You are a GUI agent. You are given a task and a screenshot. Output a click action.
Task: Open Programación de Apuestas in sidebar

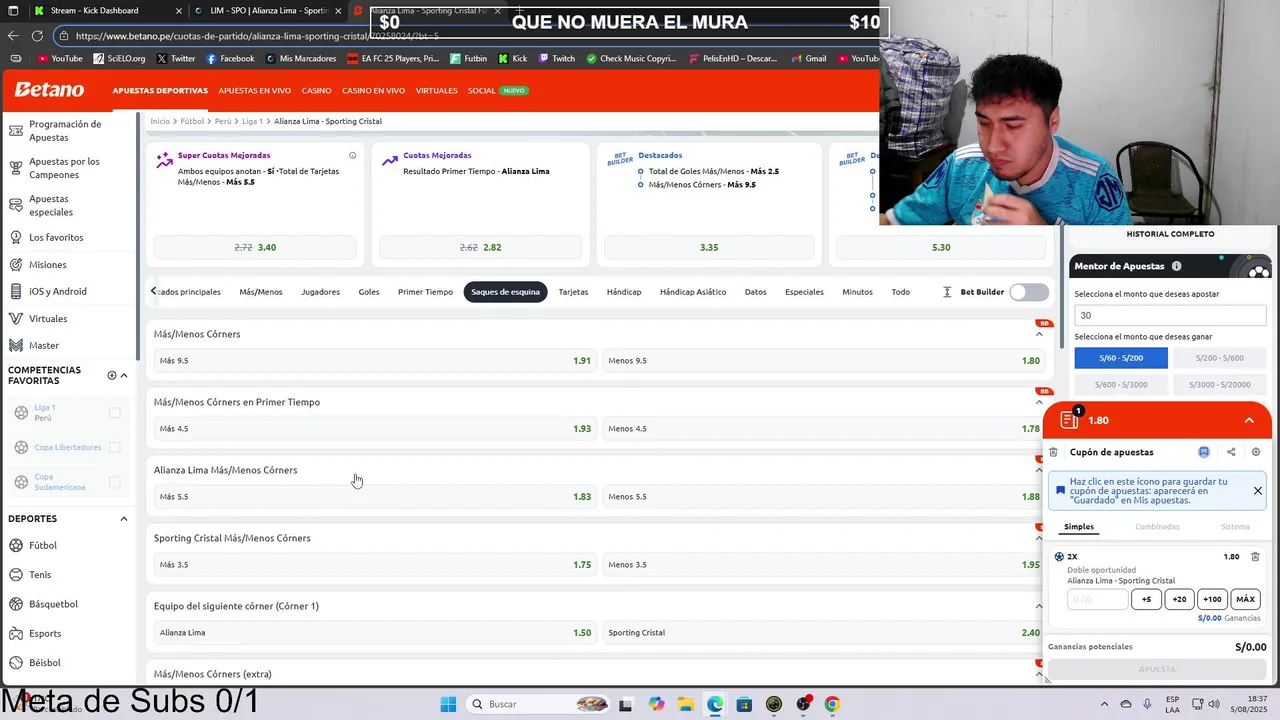66,131
